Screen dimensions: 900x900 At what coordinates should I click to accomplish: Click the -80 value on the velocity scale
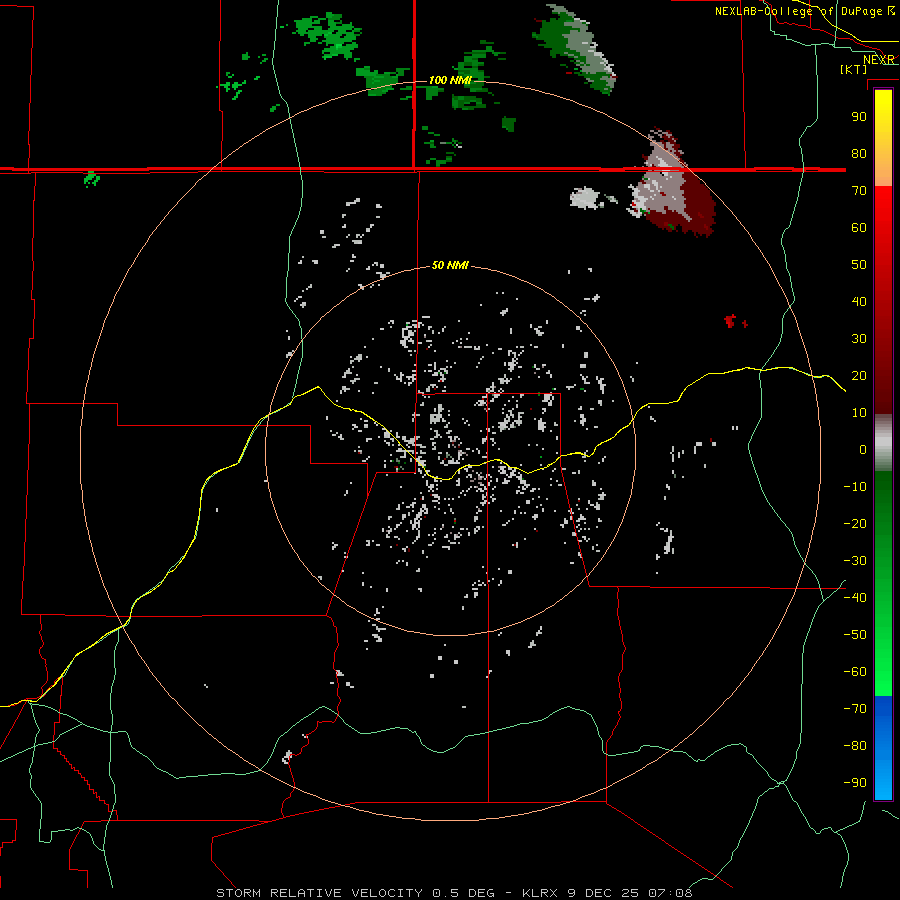click(x=855, y=746)
